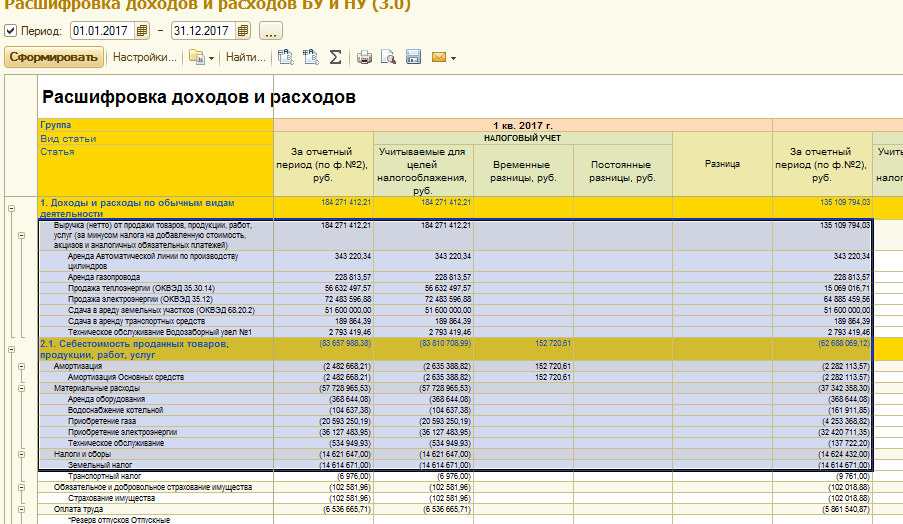This screenshot has height=524, width=903.
Task: Click the end date field 31.12.2017
Action: point(204,31)
